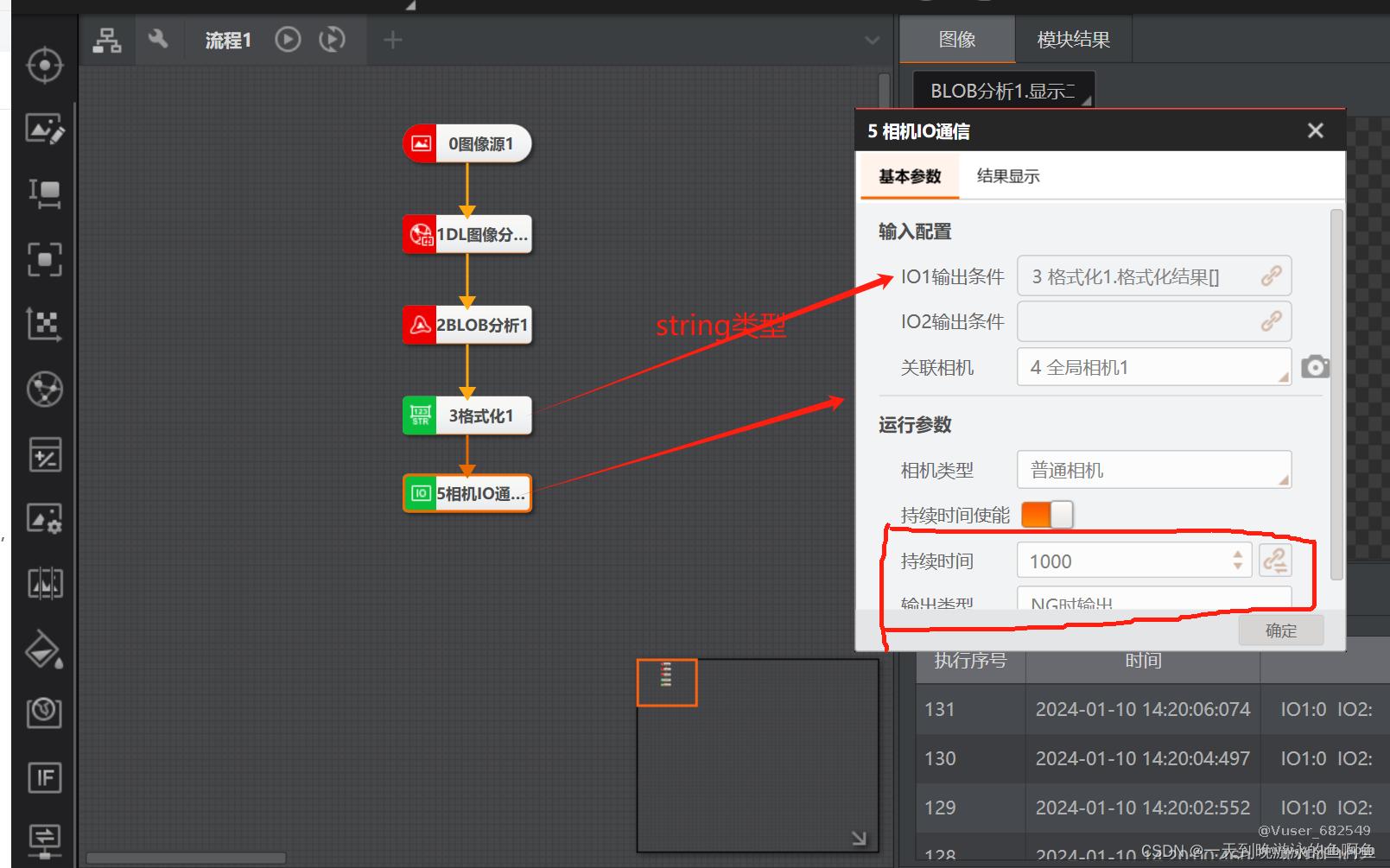Click the link icon beside 持续时间
This screenshot has width=1390, height=868.
pos(1275,561)
